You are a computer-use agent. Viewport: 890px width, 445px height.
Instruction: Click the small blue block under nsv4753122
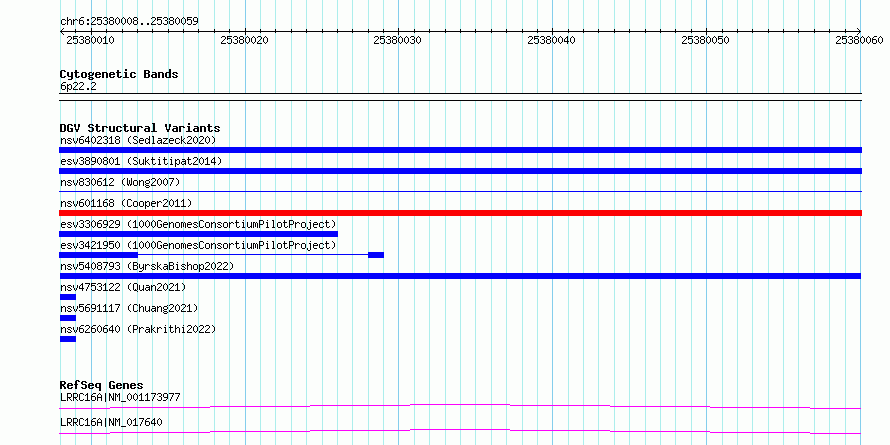coord(68,297)
